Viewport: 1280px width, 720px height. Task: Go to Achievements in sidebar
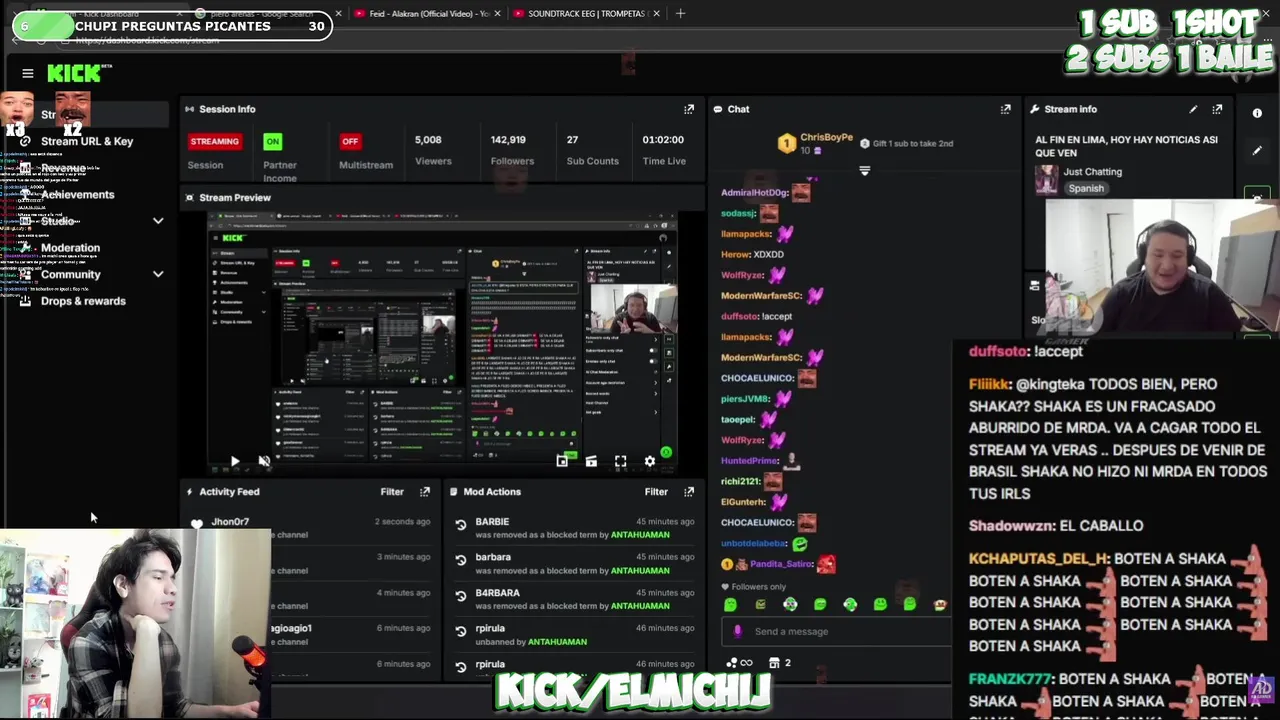[x=77, y=195]
